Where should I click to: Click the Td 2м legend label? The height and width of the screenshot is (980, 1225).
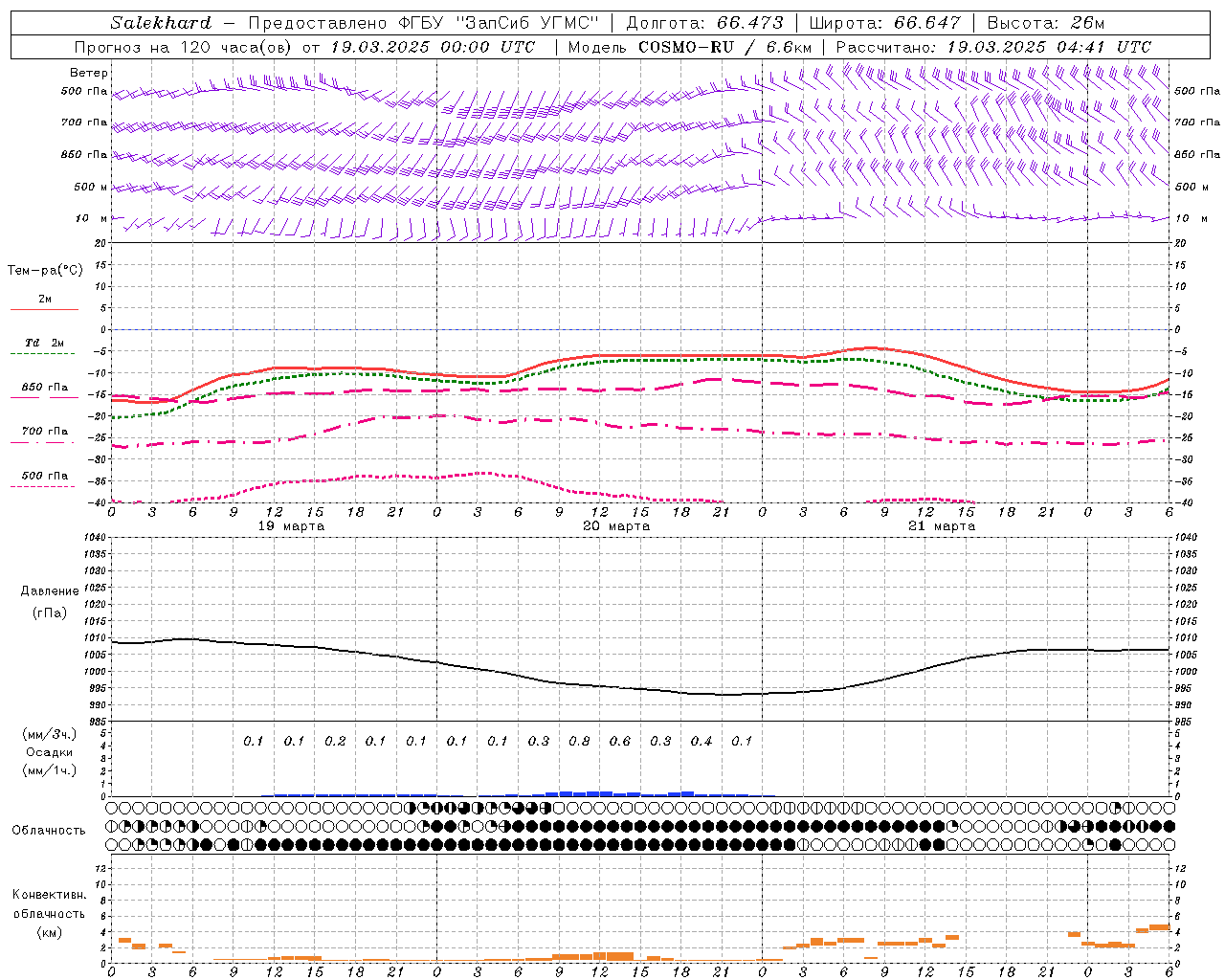coord(44,343)
